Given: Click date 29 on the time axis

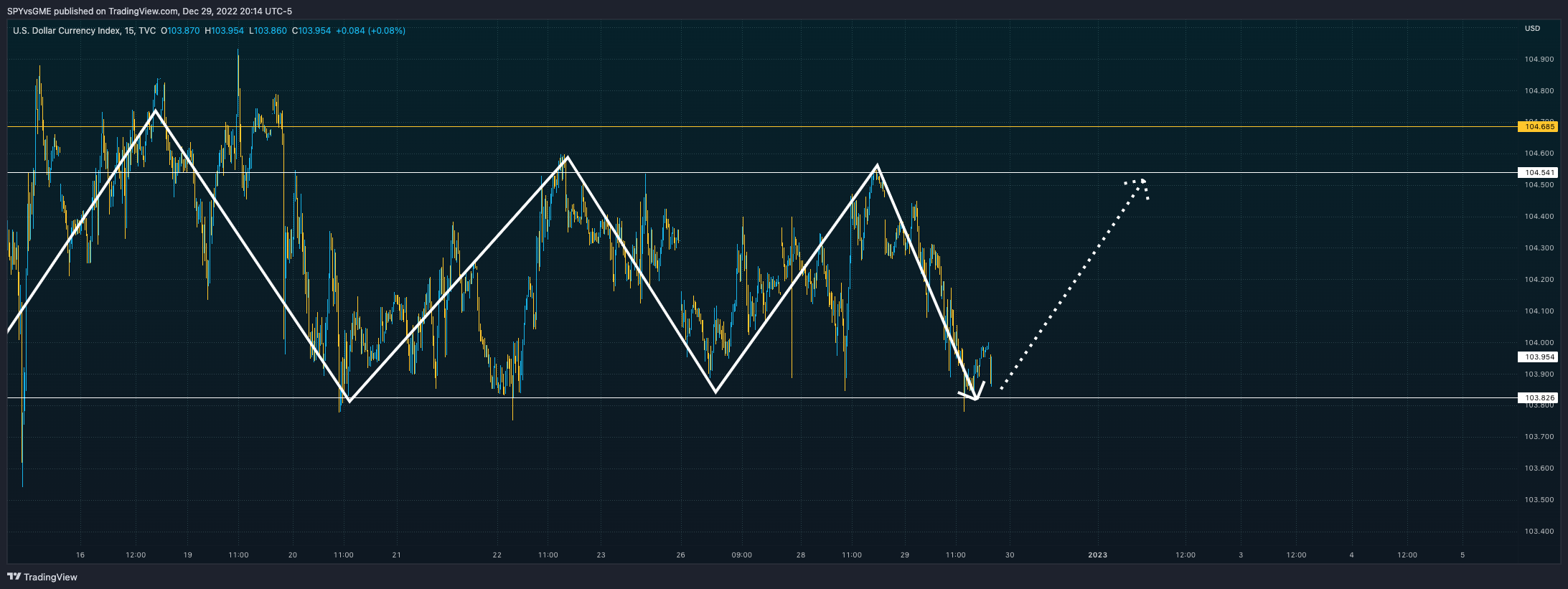Looking at the screenshot, I should click(x=905, y=555).
